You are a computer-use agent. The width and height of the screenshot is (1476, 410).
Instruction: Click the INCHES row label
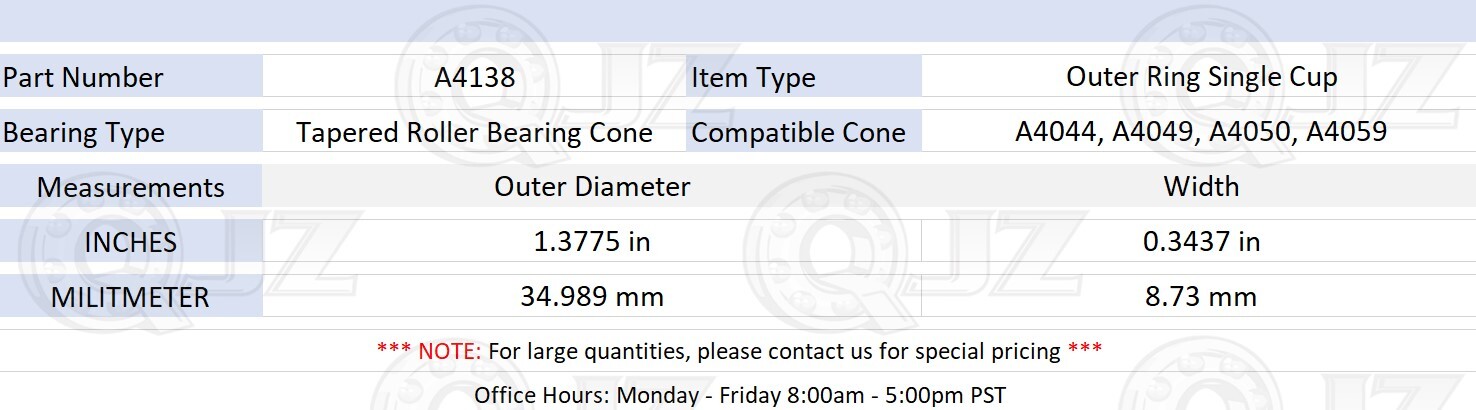131,242
